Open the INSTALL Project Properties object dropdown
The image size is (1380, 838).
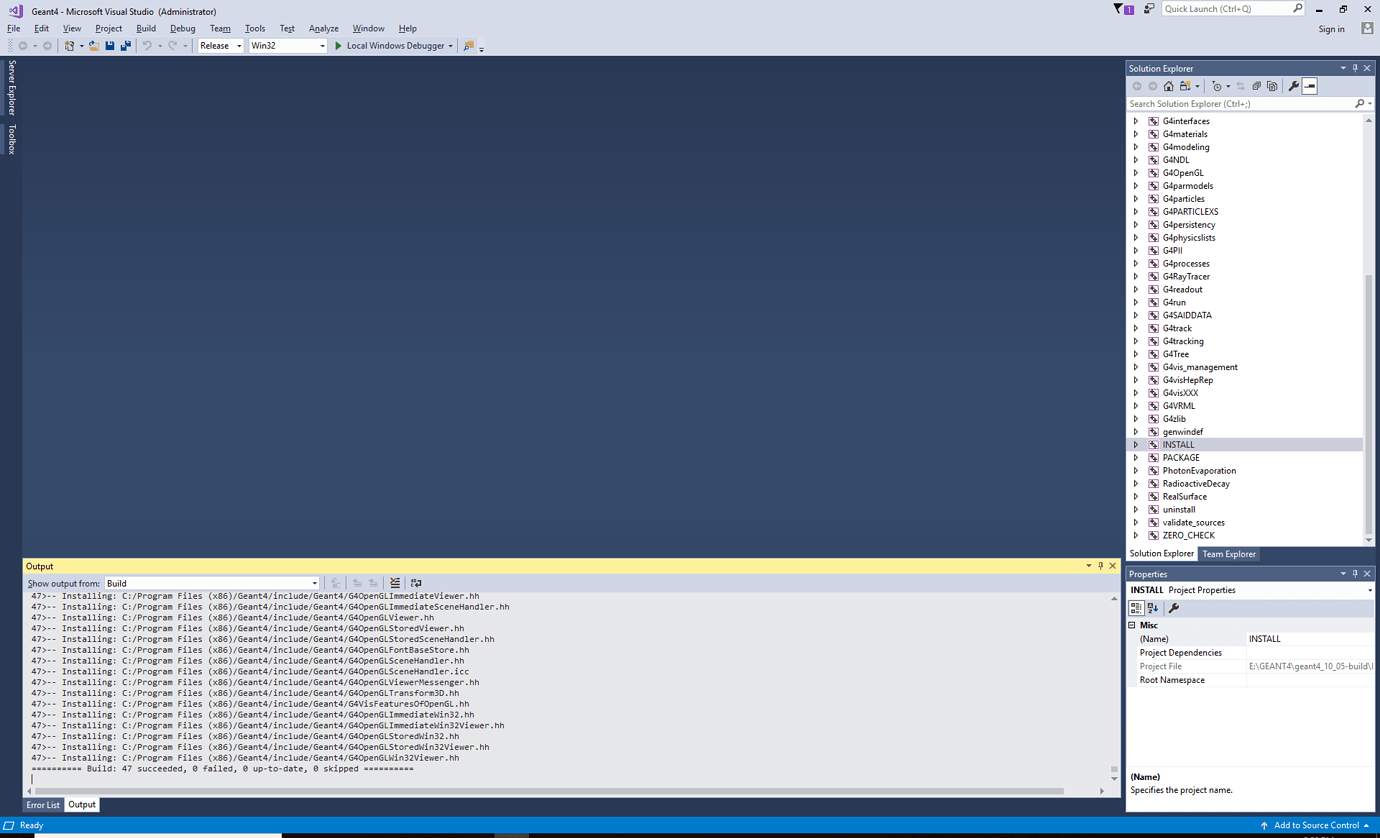(x=1369, y=590)
